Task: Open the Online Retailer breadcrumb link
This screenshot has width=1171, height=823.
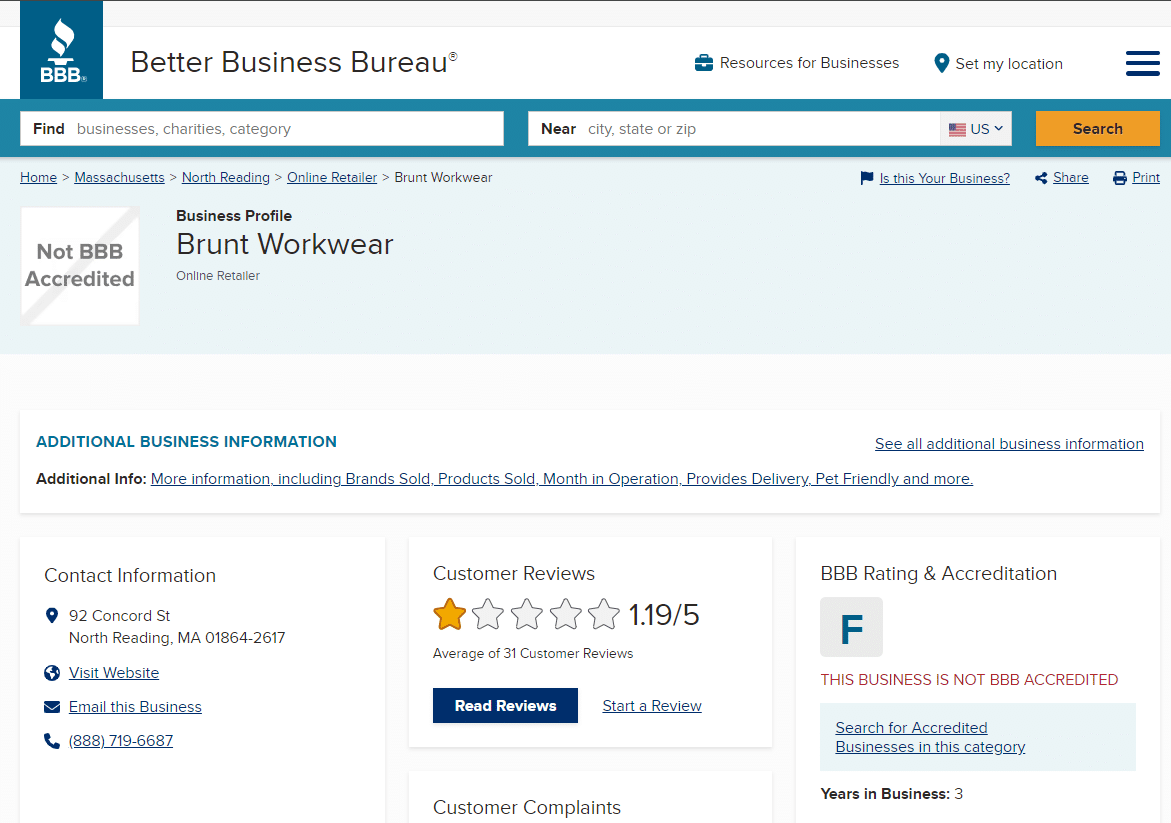Action: pos(332,177)
